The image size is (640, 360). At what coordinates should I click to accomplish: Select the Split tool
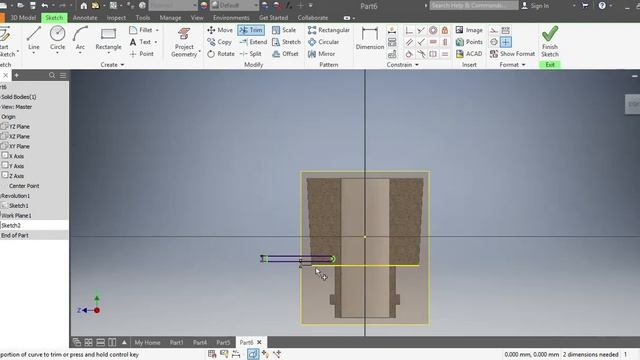coord(250,54)
